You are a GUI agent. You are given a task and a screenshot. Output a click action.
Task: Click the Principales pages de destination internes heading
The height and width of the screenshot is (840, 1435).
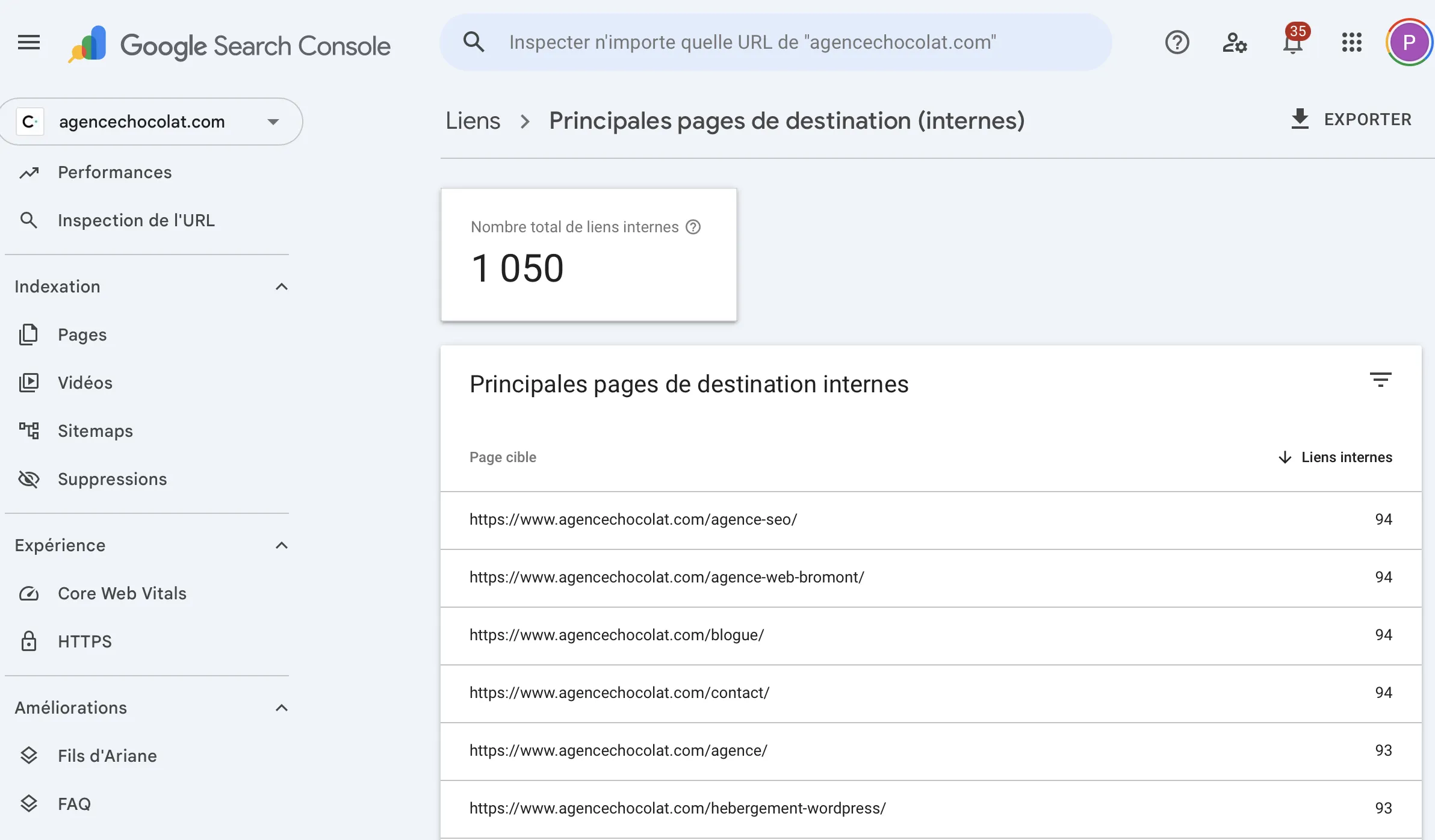[689, 384]
